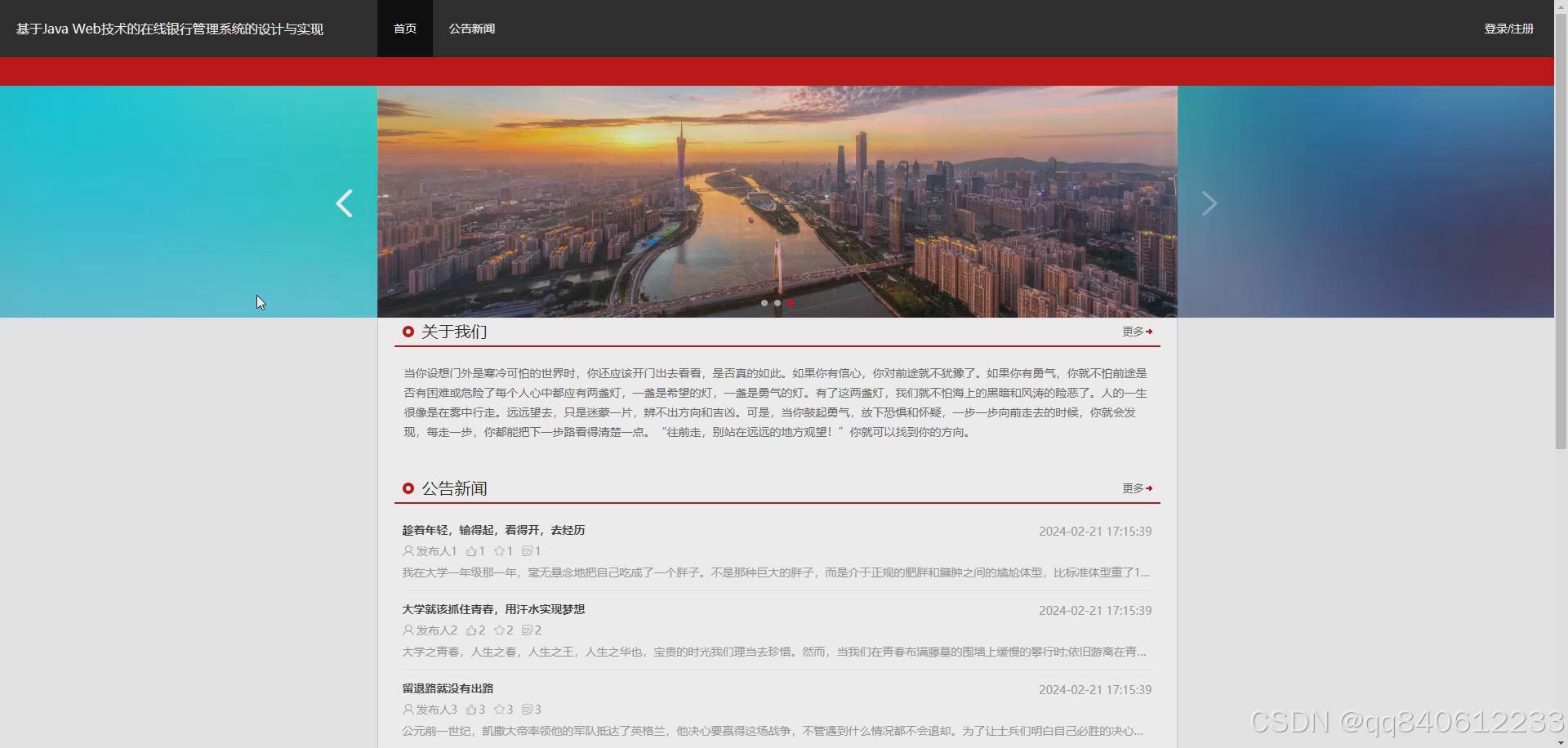The height and width of the screenshot is (748, 1568).
Task: Click the red circle icon beside 关于我们
Action: point(408,331)
